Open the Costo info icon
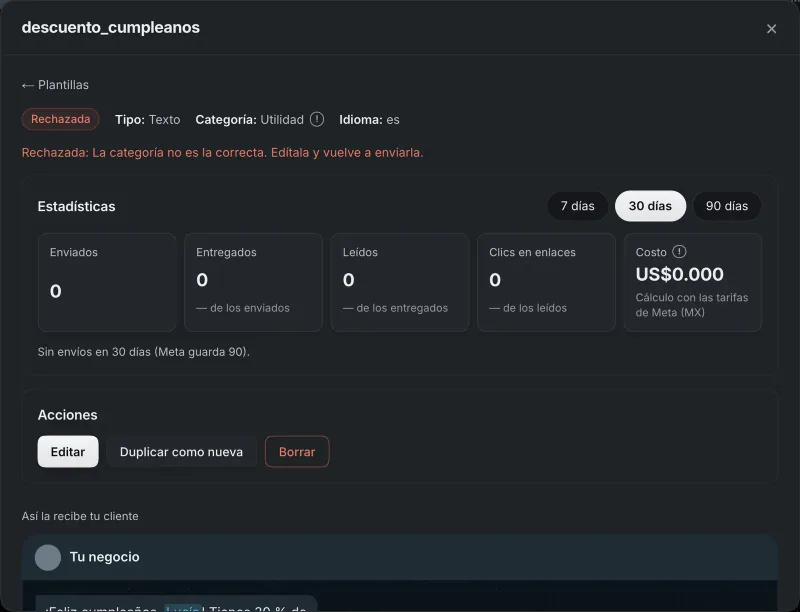Screen dimensions: 800x612 [x=679, y=251]
